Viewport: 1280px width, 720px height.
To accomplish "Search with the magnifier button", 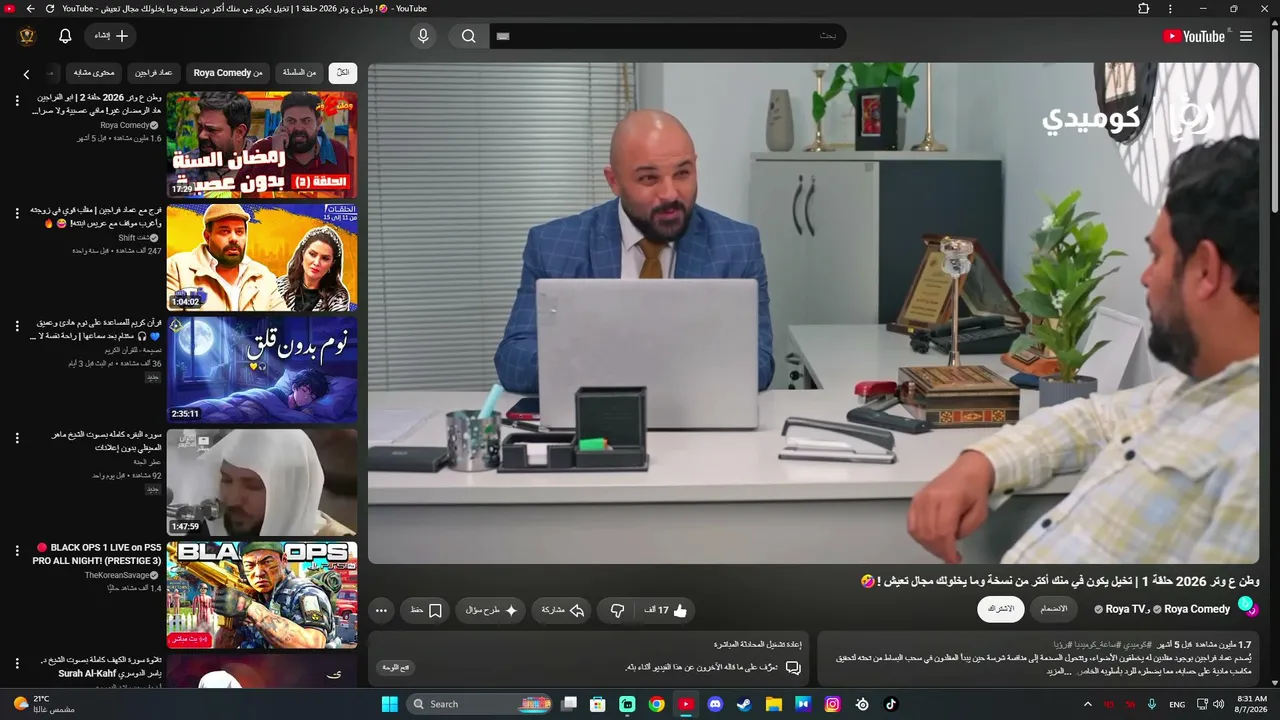I will point(469,36).
